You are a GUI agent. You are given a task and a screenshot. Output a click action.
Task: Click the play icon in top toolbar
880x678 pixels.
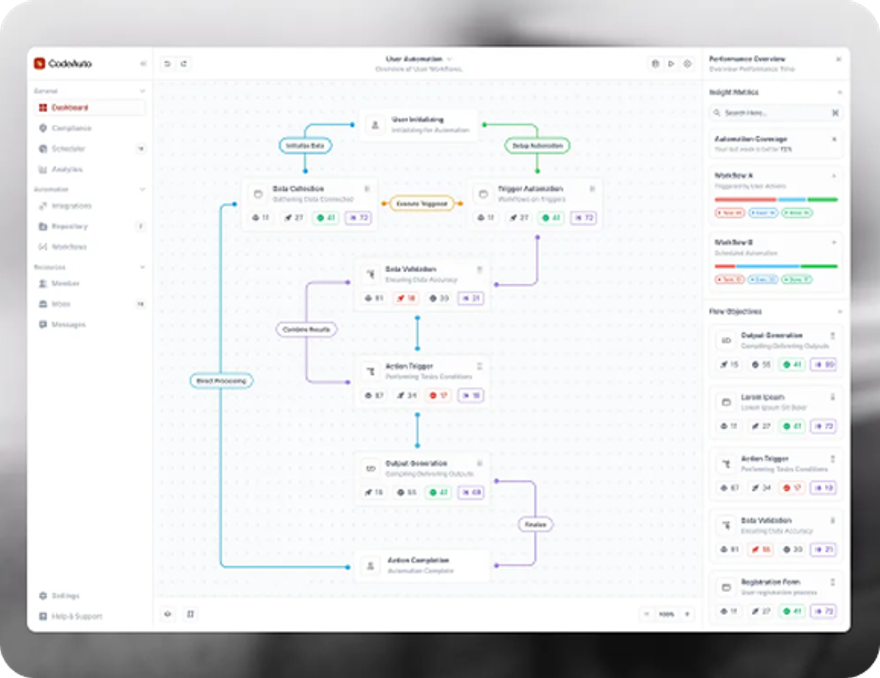click(x=671, y=63)
